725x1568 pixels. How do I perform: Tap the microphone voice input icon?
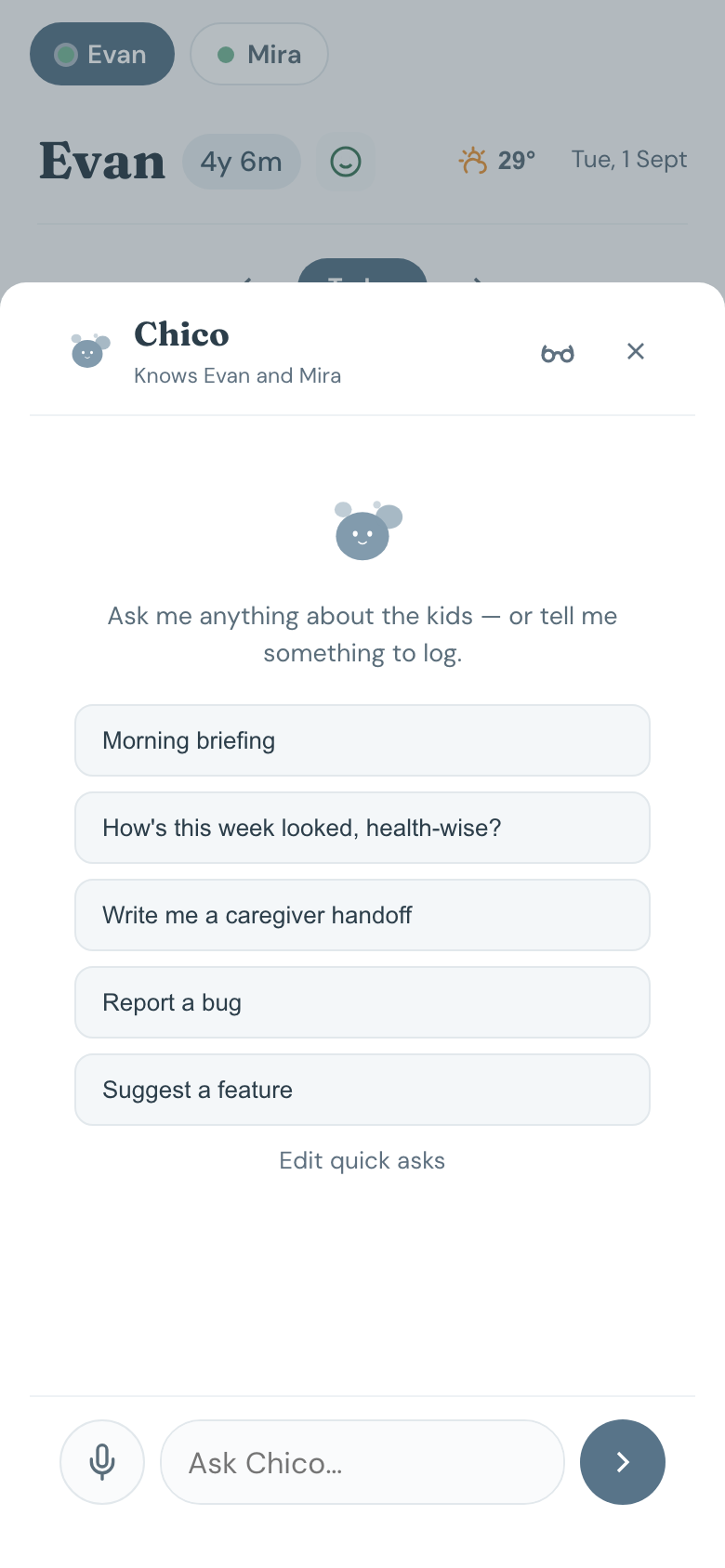(102, 1462)
